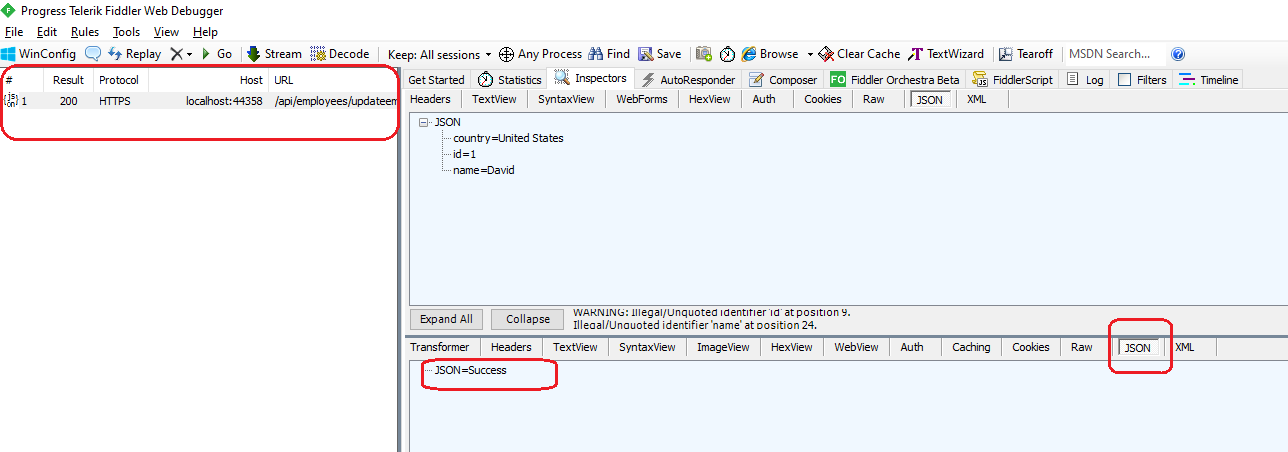Open the Tools menu
Viewport: 1288px width, 452px height.
(x=127, y=32)
